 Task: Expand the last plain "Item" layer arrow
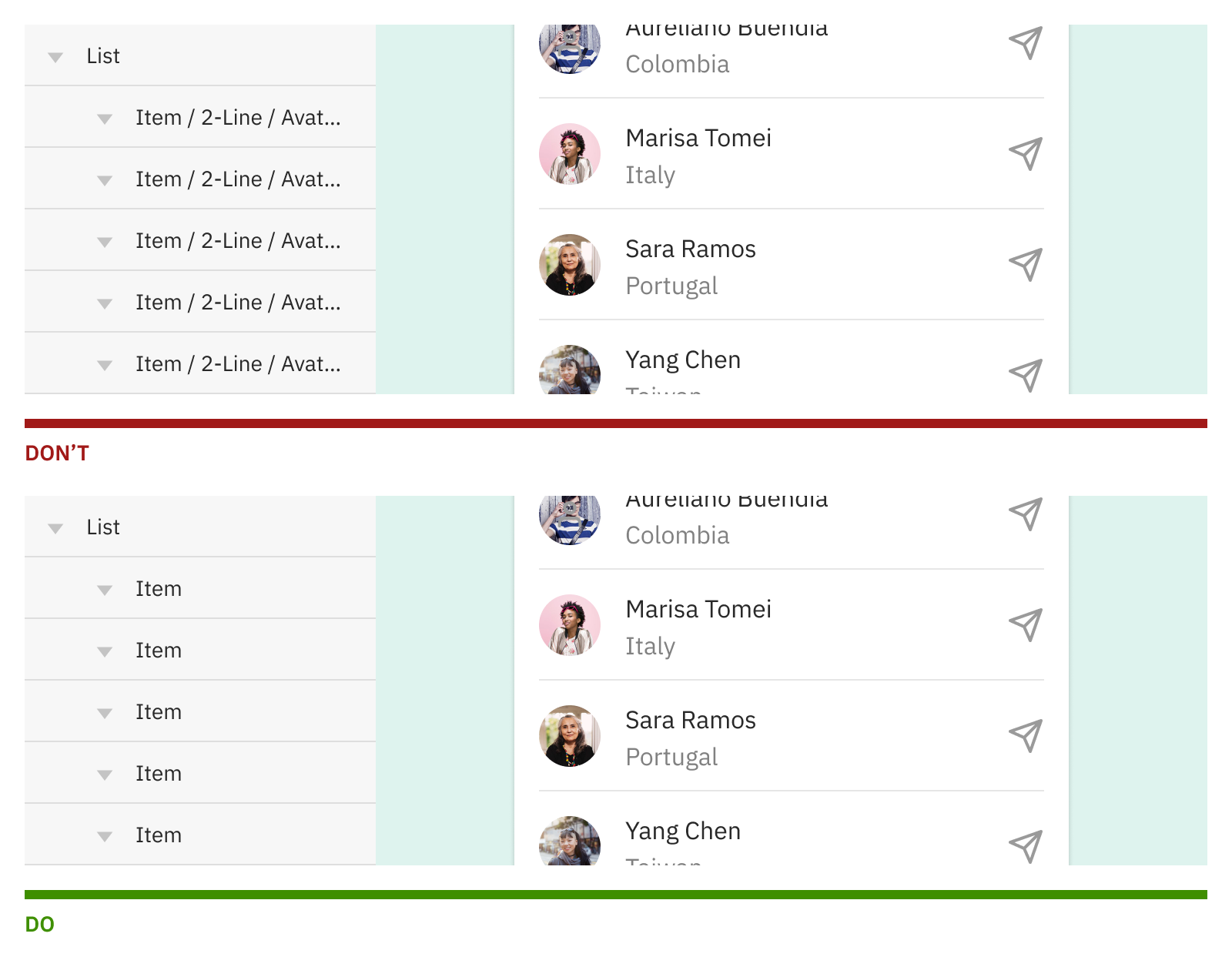click(105, 836)
